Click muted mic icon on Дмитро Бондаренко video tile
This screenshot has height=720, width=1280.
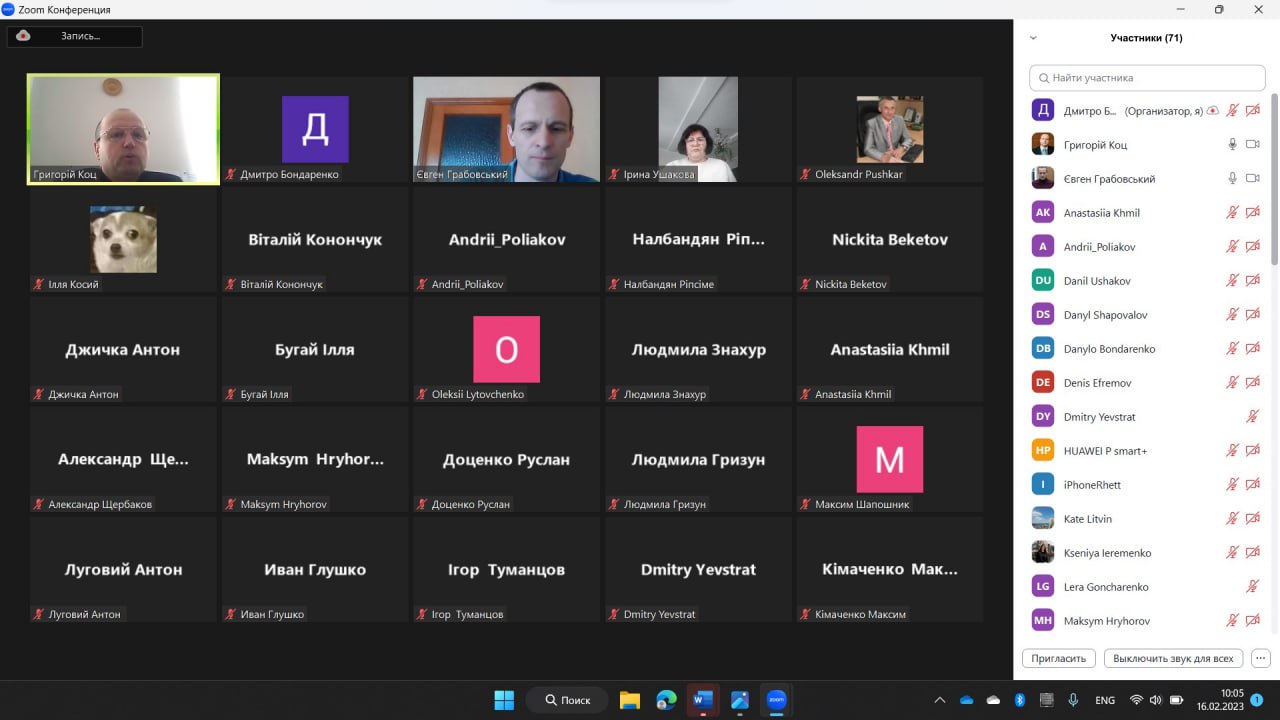click(231, 174)
